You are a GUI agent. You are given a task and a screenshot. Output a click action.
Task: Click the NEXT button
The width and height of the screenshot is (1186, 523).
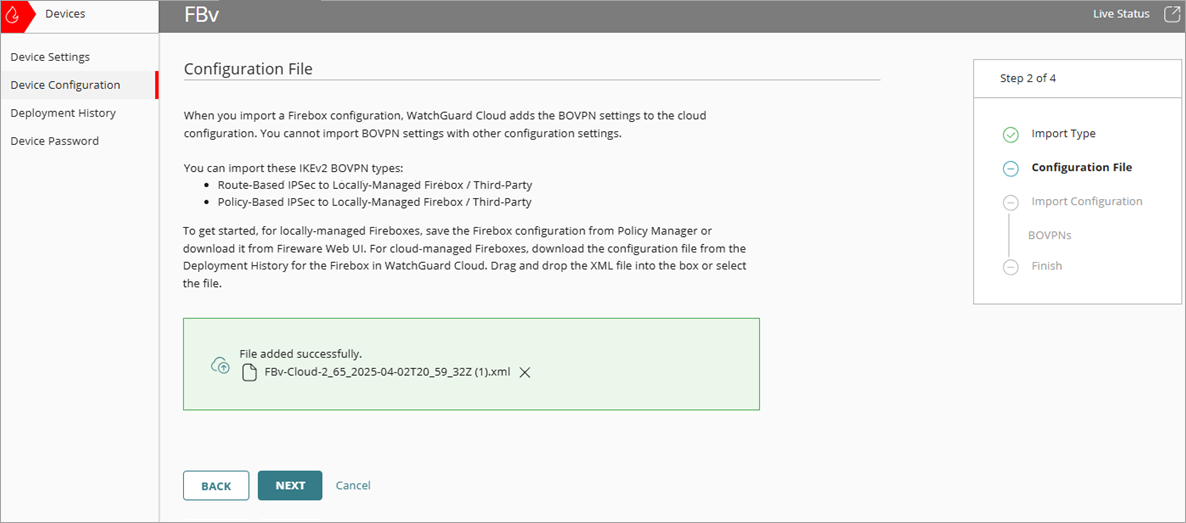290,486
